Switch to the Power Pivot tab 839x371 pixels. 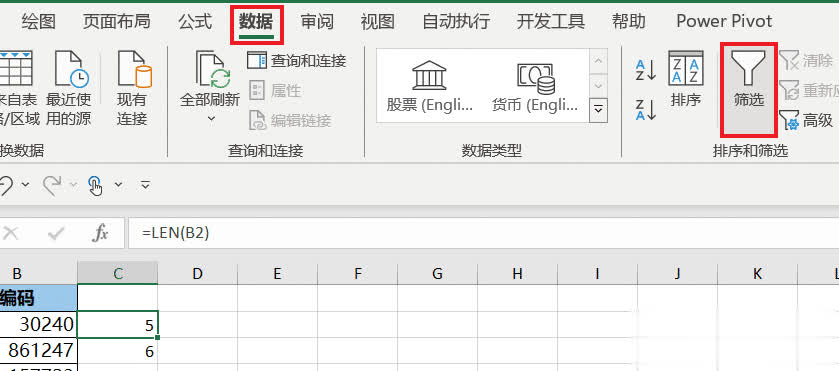pos(724,21)
